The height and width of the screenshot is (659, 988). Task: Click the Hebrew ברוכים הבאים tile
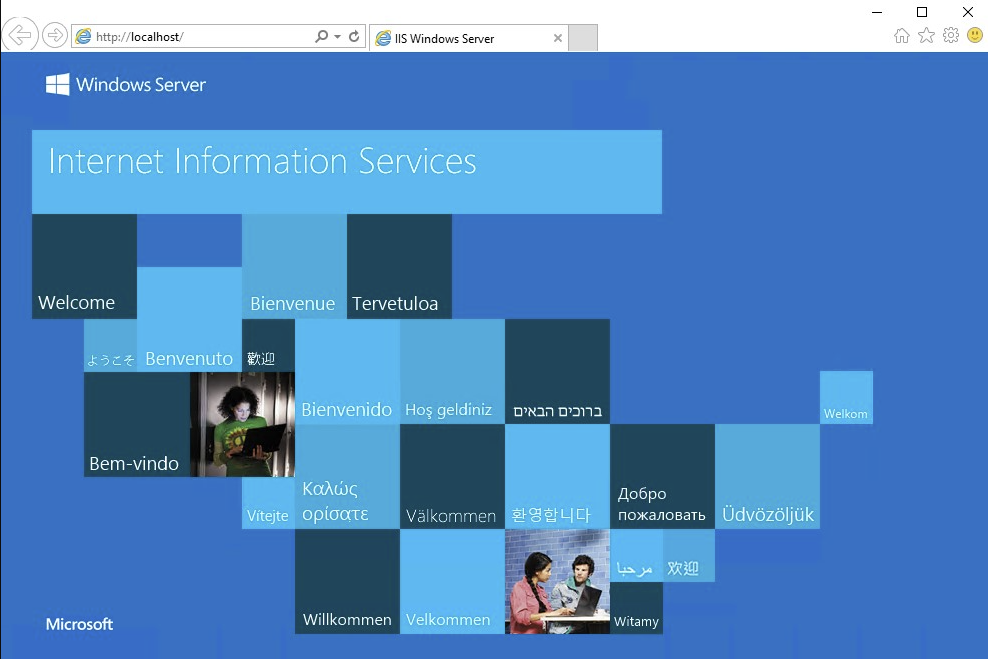pyautogui.click(x=558, y=372)
